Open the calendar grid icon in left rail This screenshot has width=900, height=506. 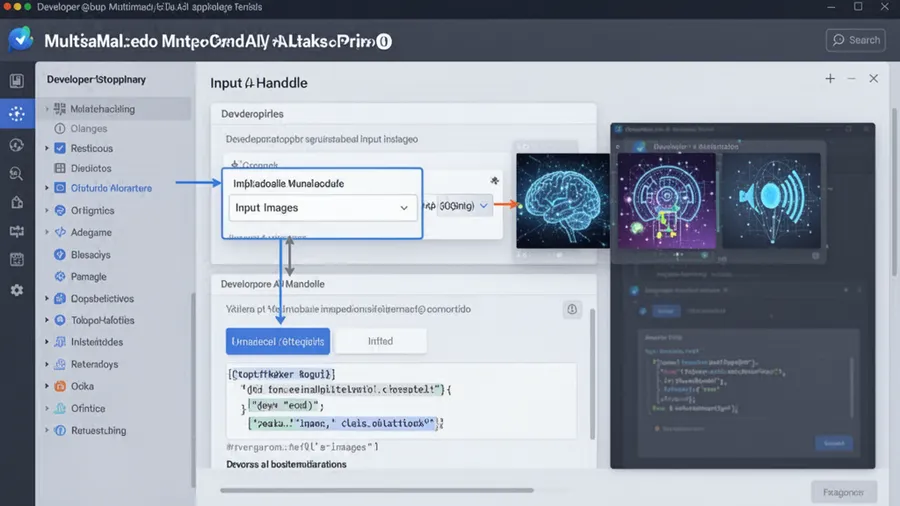pos(17,260)
